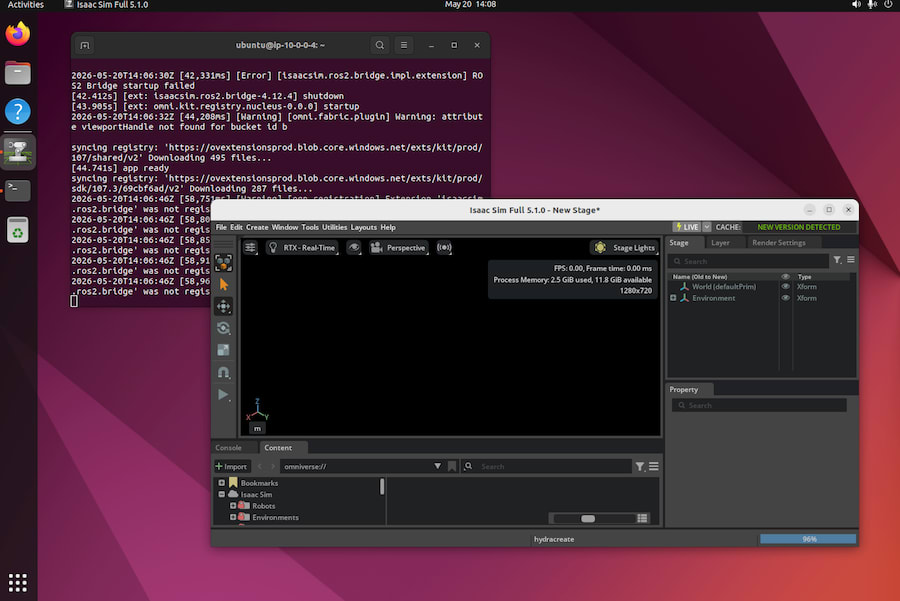Open the Help menu
The width and height of the screenshot is (900, 601).
[x=388, y=227]
